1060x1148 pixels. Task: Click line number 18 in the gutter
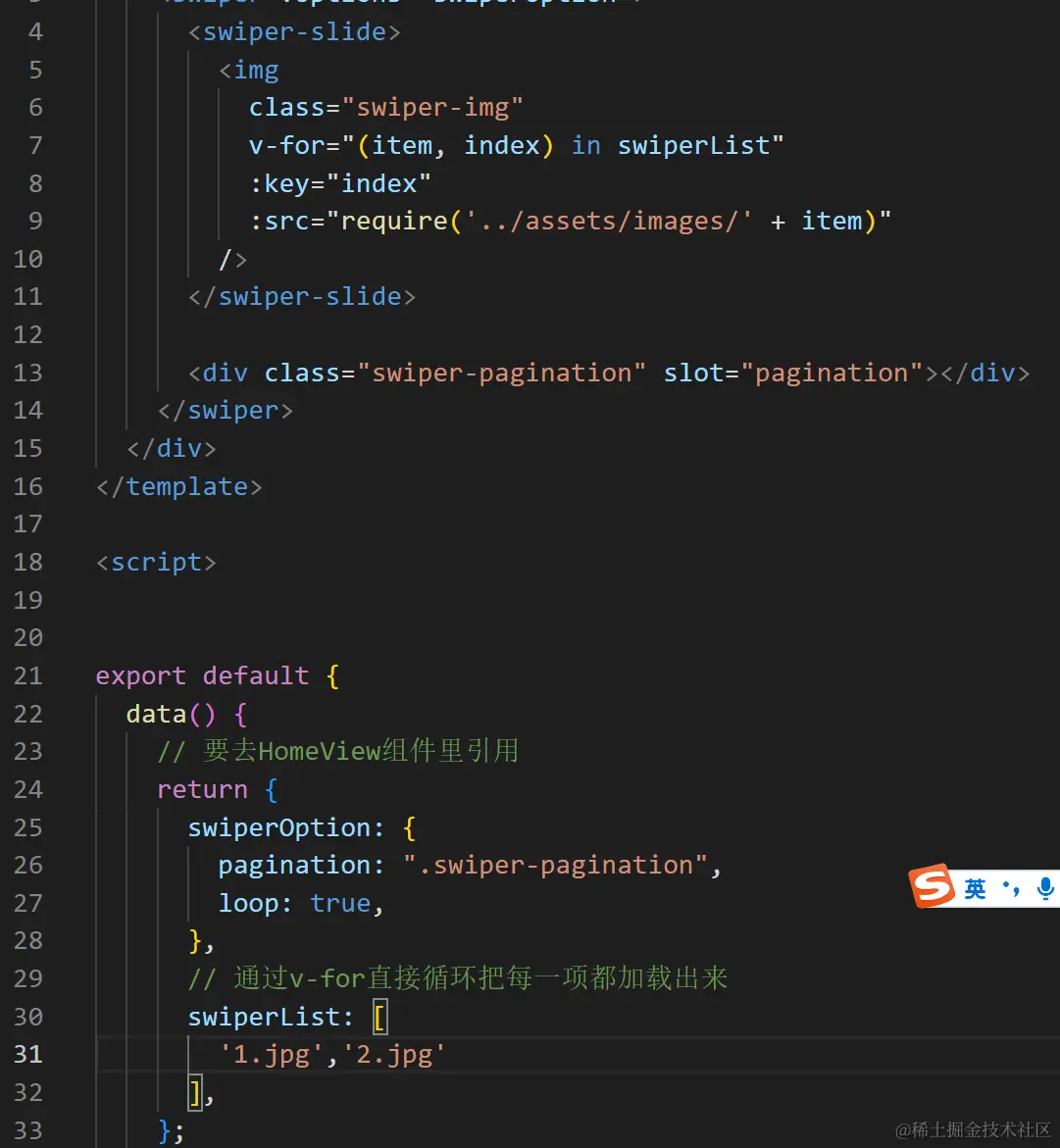(x=27, y=563)
